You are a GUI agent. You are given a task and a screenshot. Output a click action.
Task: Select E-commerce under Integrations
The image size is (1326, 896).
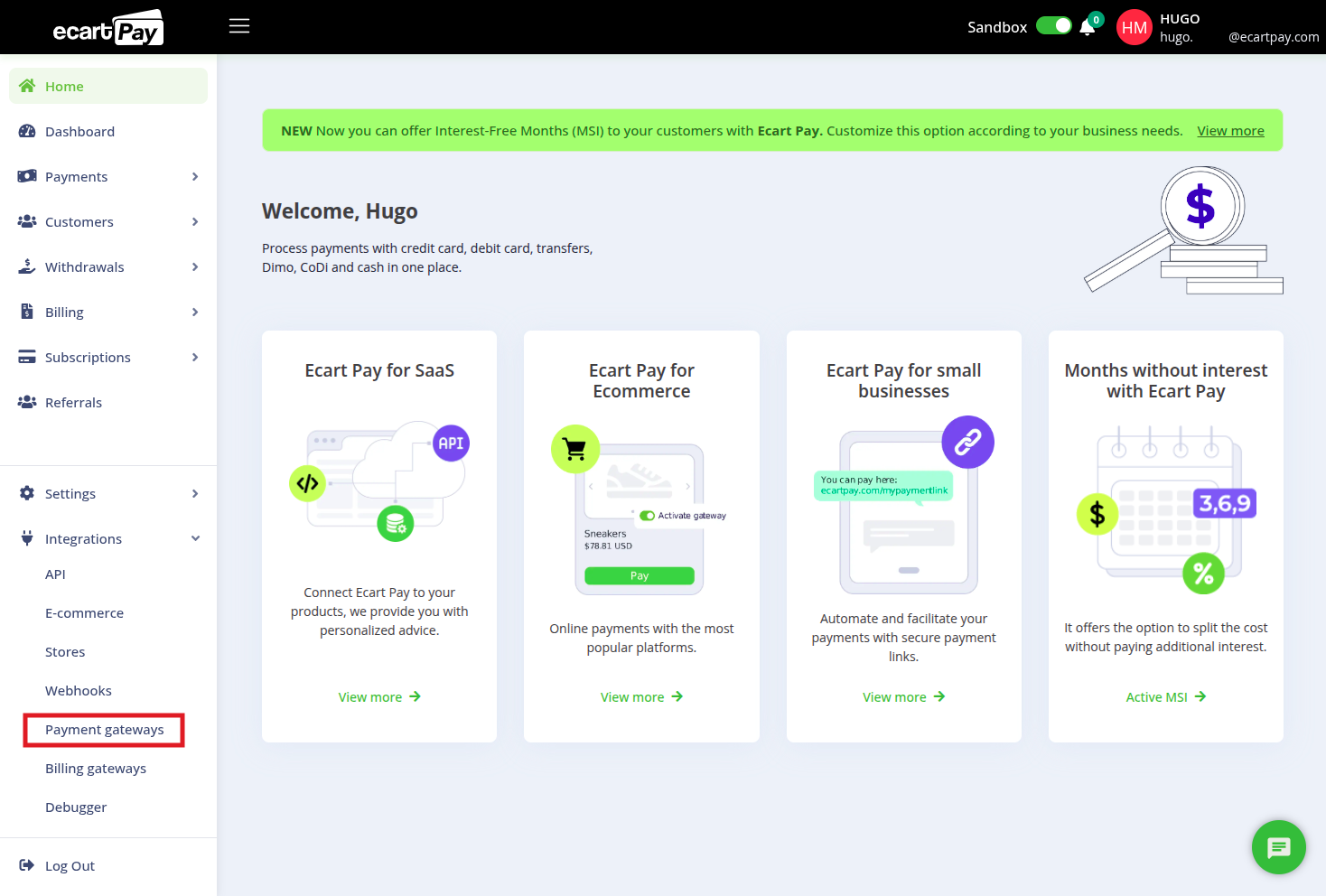pos(84,613)
